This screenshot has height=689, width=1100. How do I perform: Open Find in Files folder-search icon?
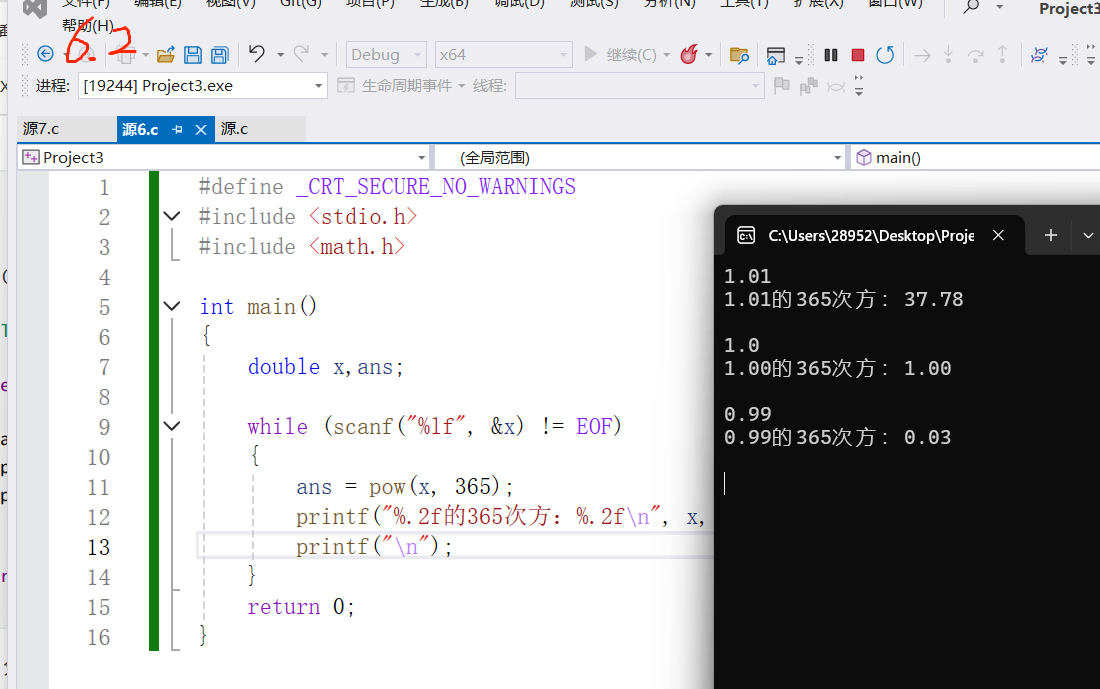point(739,55)
